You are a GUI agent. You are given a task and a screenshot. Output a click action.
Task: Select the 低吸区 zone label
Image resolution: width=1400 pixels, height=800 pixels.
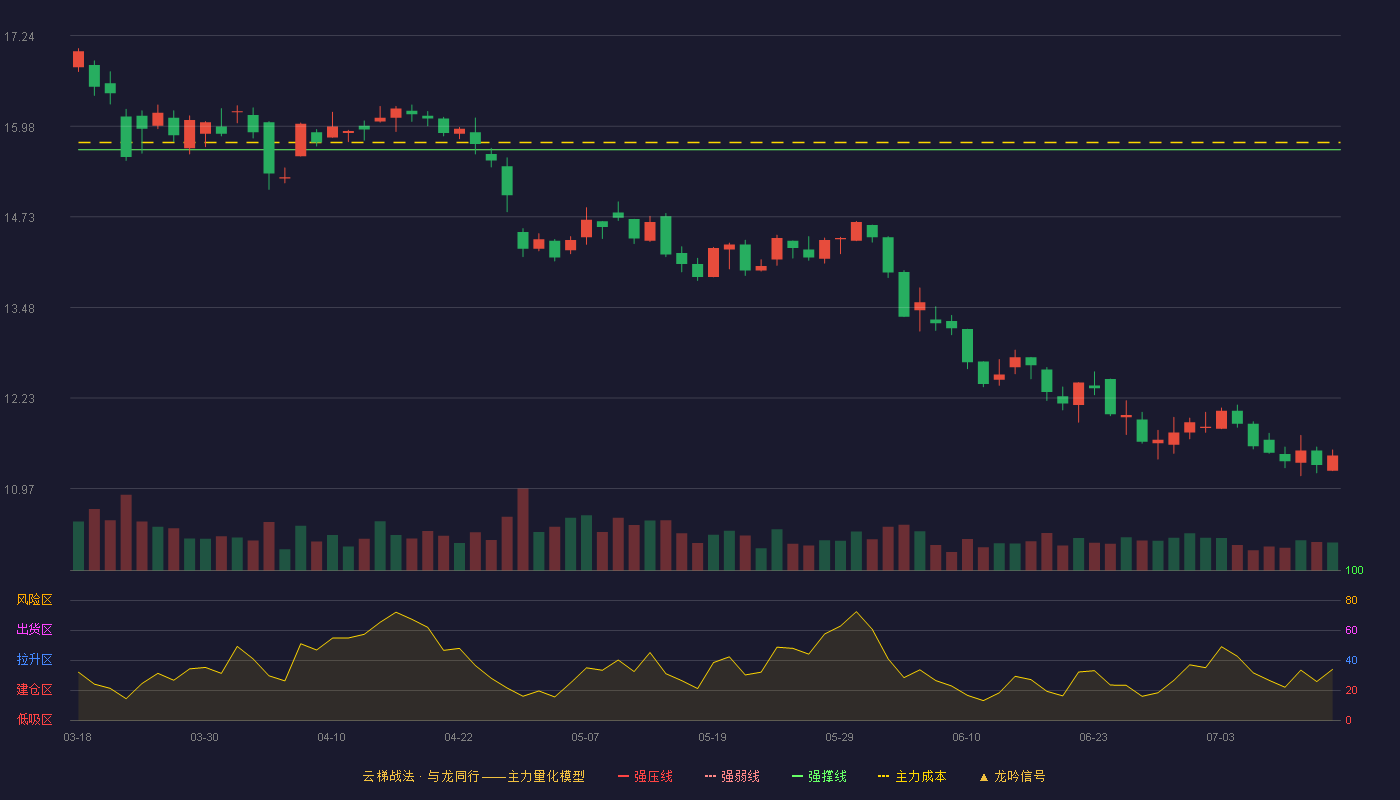[x=34, y=719]
